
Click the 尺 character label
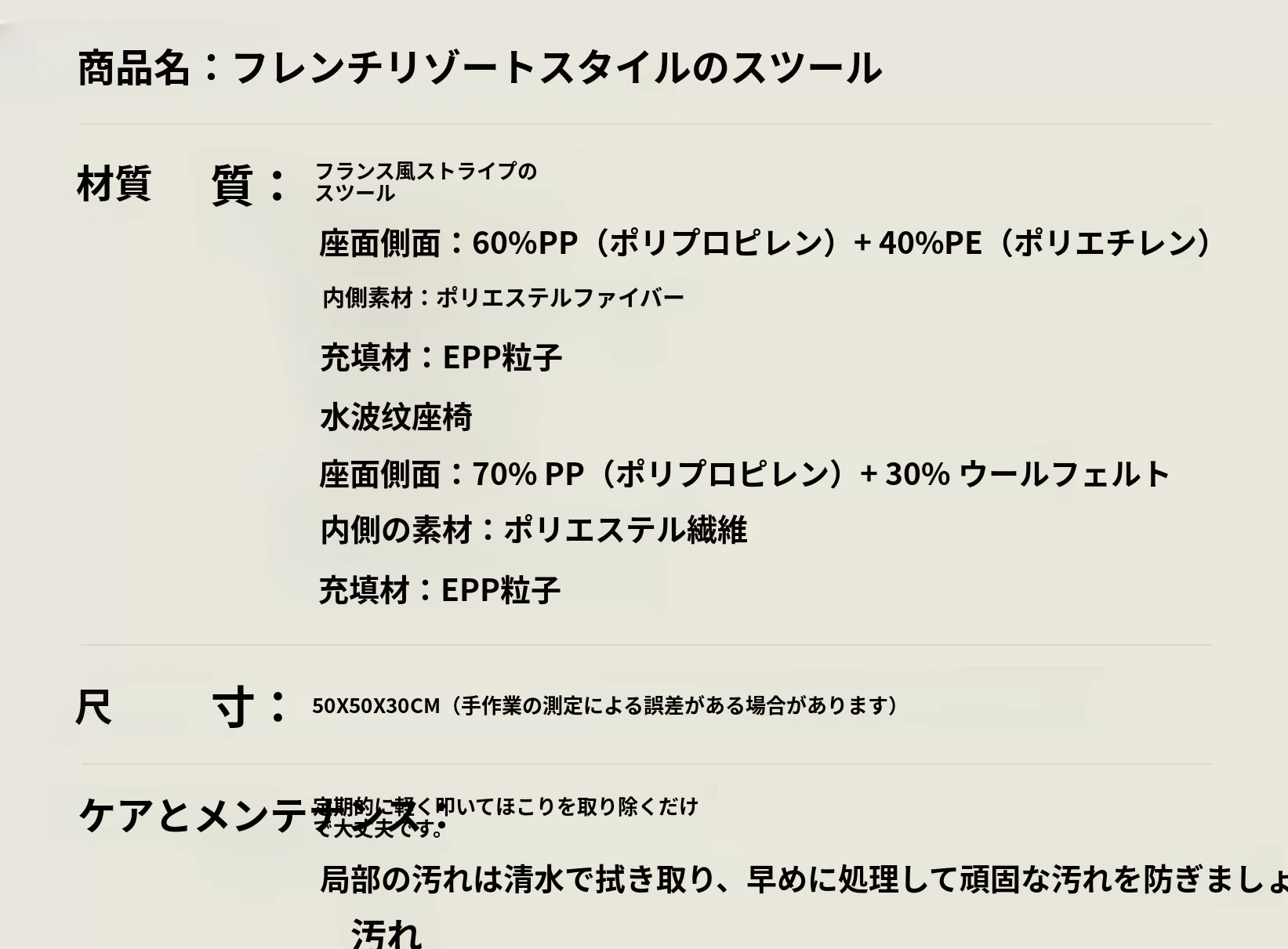coord(93,707)
